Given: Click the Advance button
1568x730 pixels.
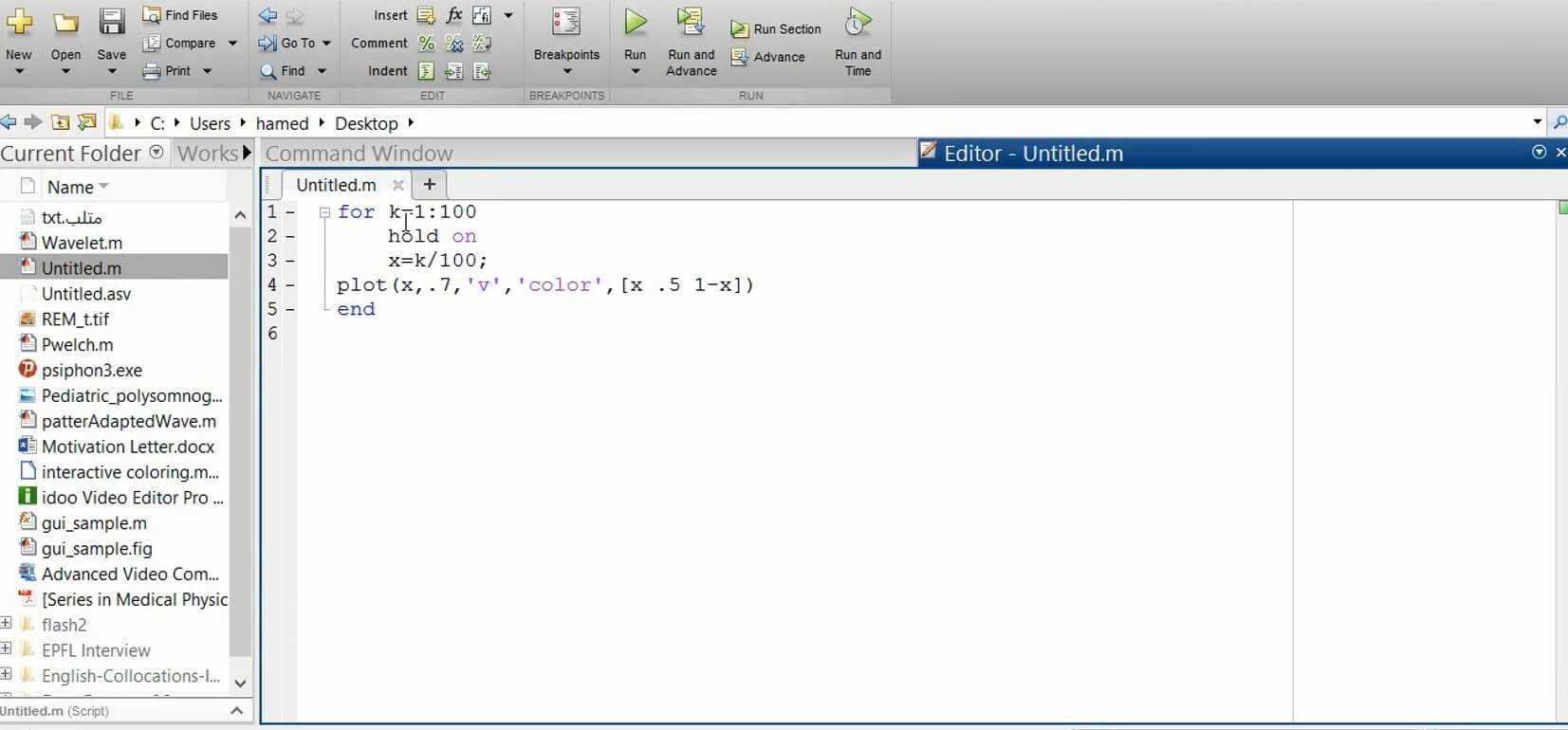Looking at the screenshot, I should [x=768, y=57].
